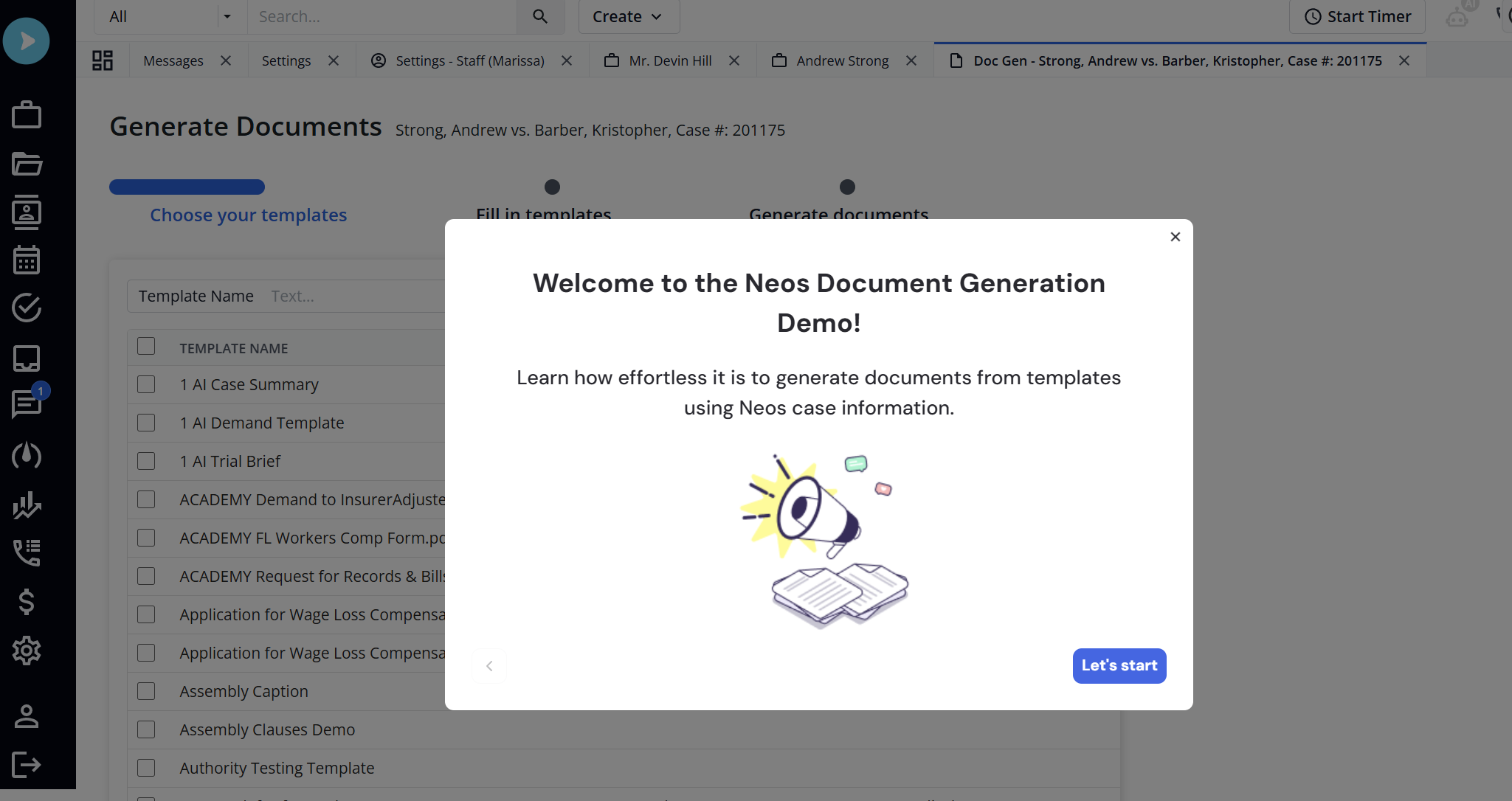
Task: Open the Documents folder icon in sidebar
Action: (27, 164)
